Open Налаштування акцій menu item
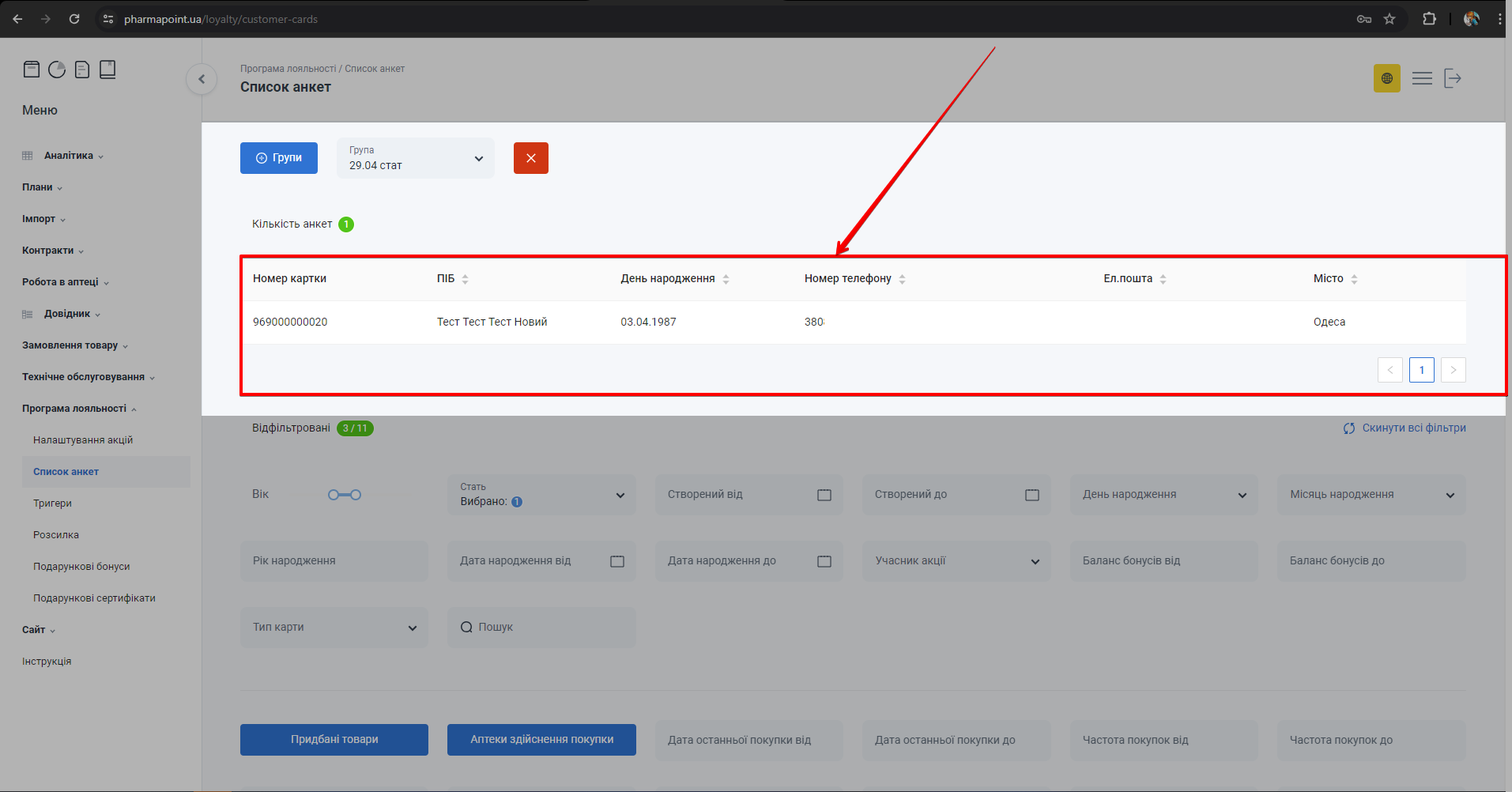This screenshot has height=792, width=1512. click(83, 440)
